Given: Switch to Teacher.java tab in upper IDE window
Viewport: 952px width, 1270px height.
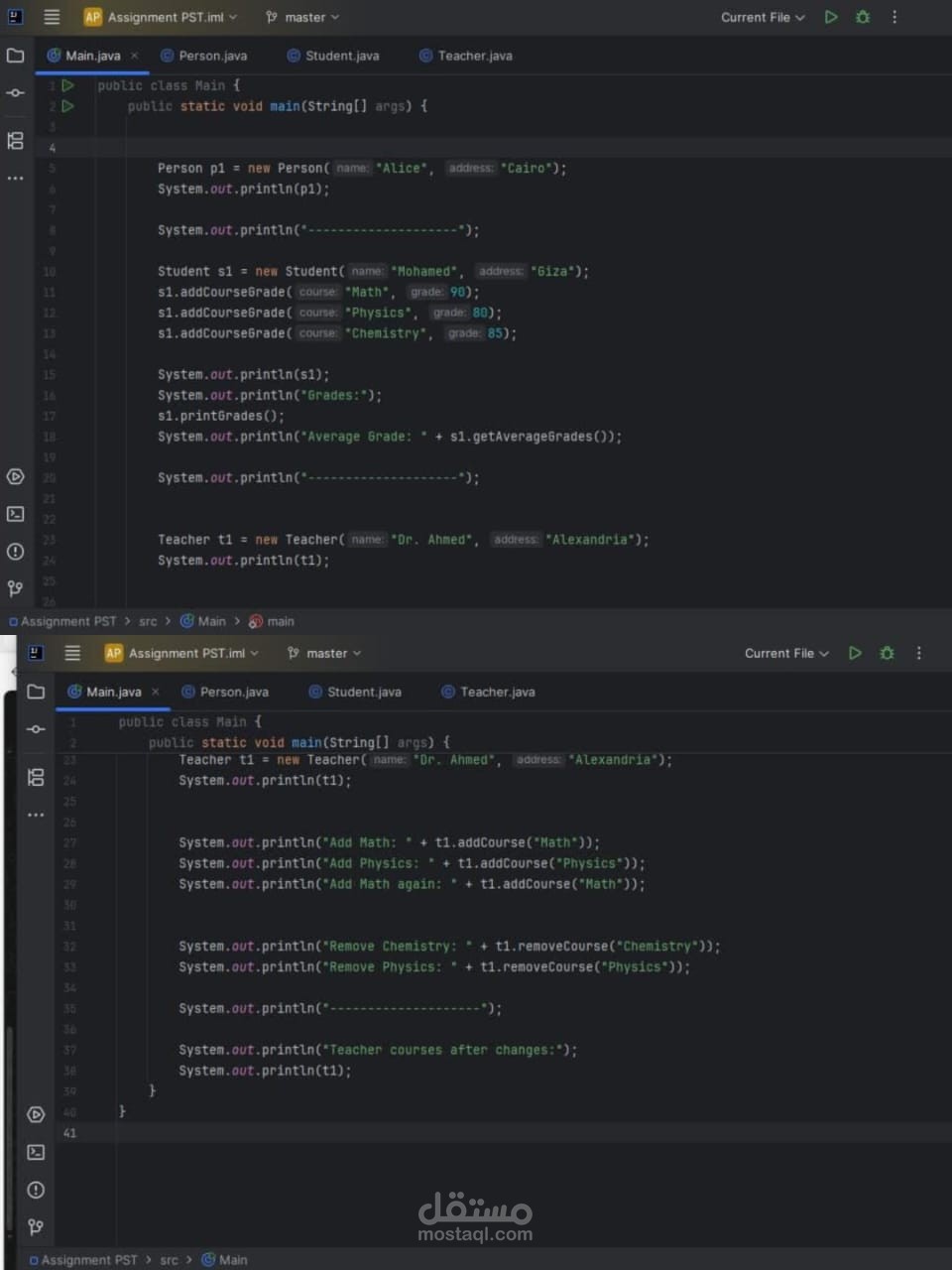Looking at the screenshot, I should tap(466, 56).
